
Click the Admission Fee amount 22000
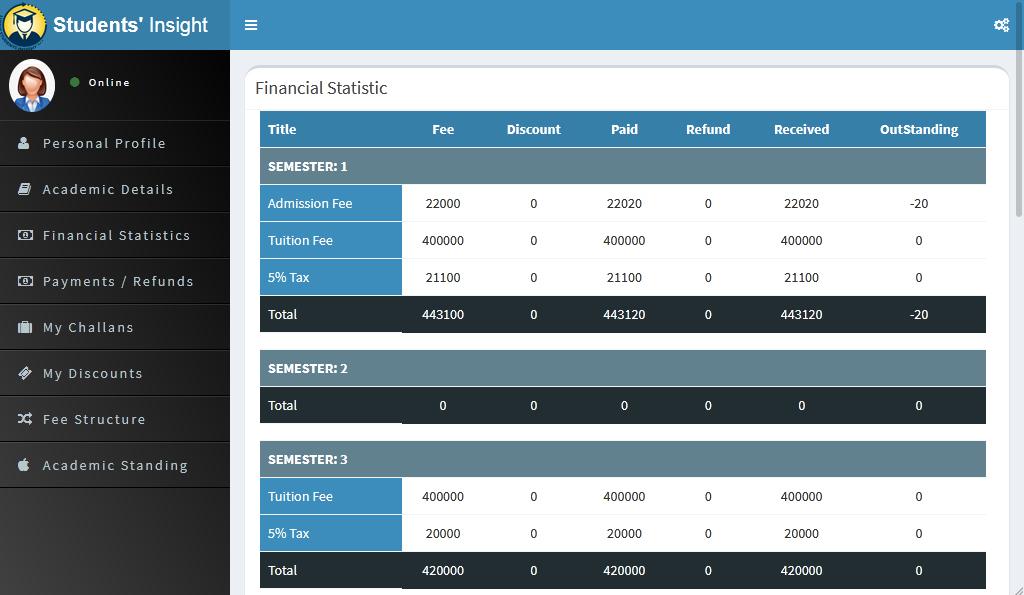tap(443, 204)
